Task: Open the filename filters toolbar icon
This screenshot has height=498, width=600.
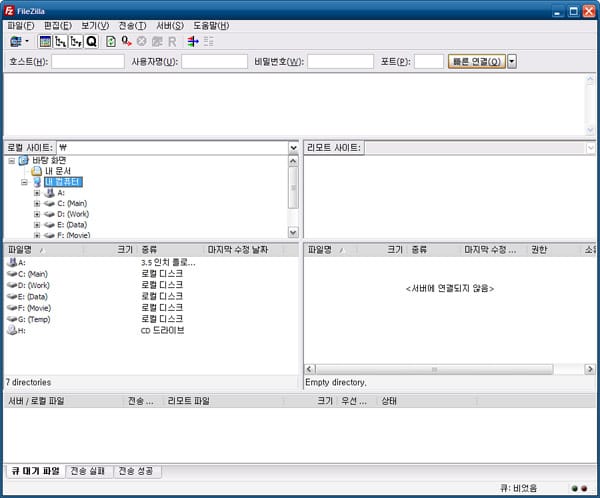Action: pos(193,42)
